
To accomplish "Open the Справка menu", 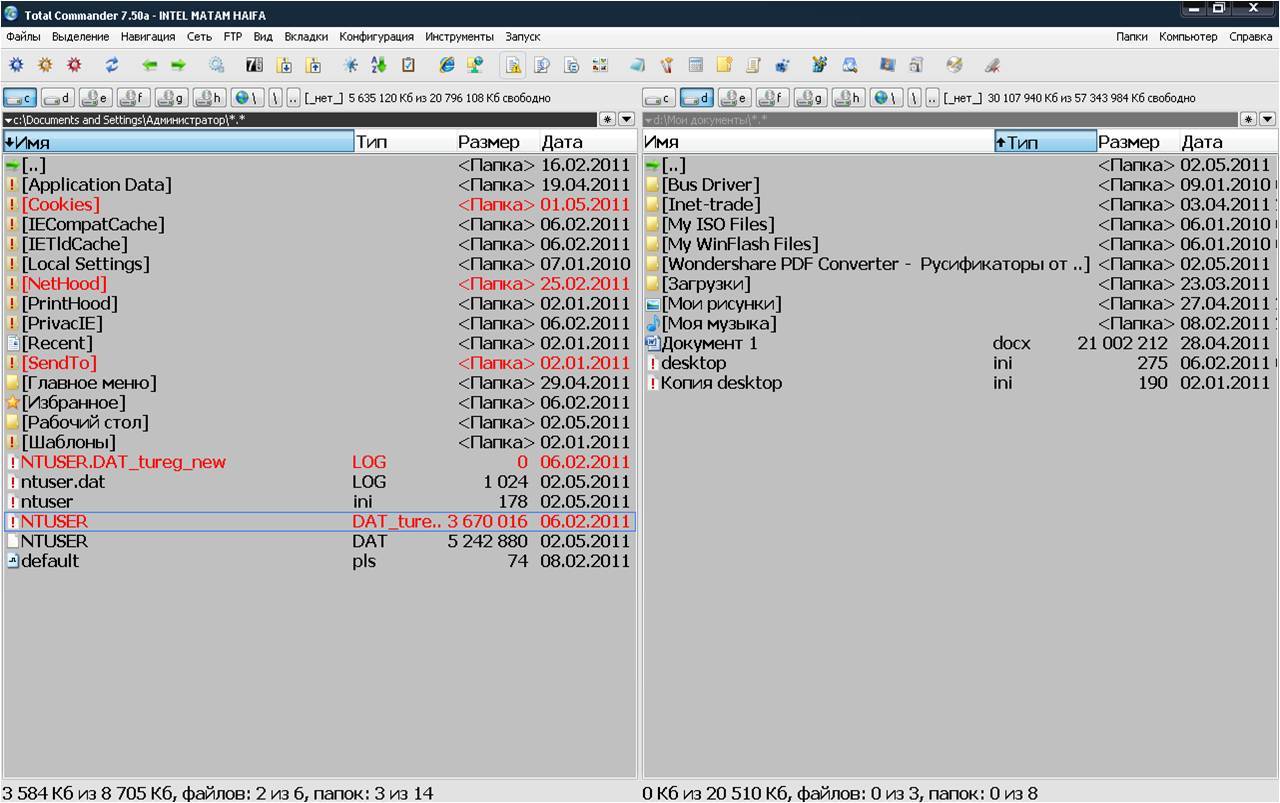I will point(1251,37).
